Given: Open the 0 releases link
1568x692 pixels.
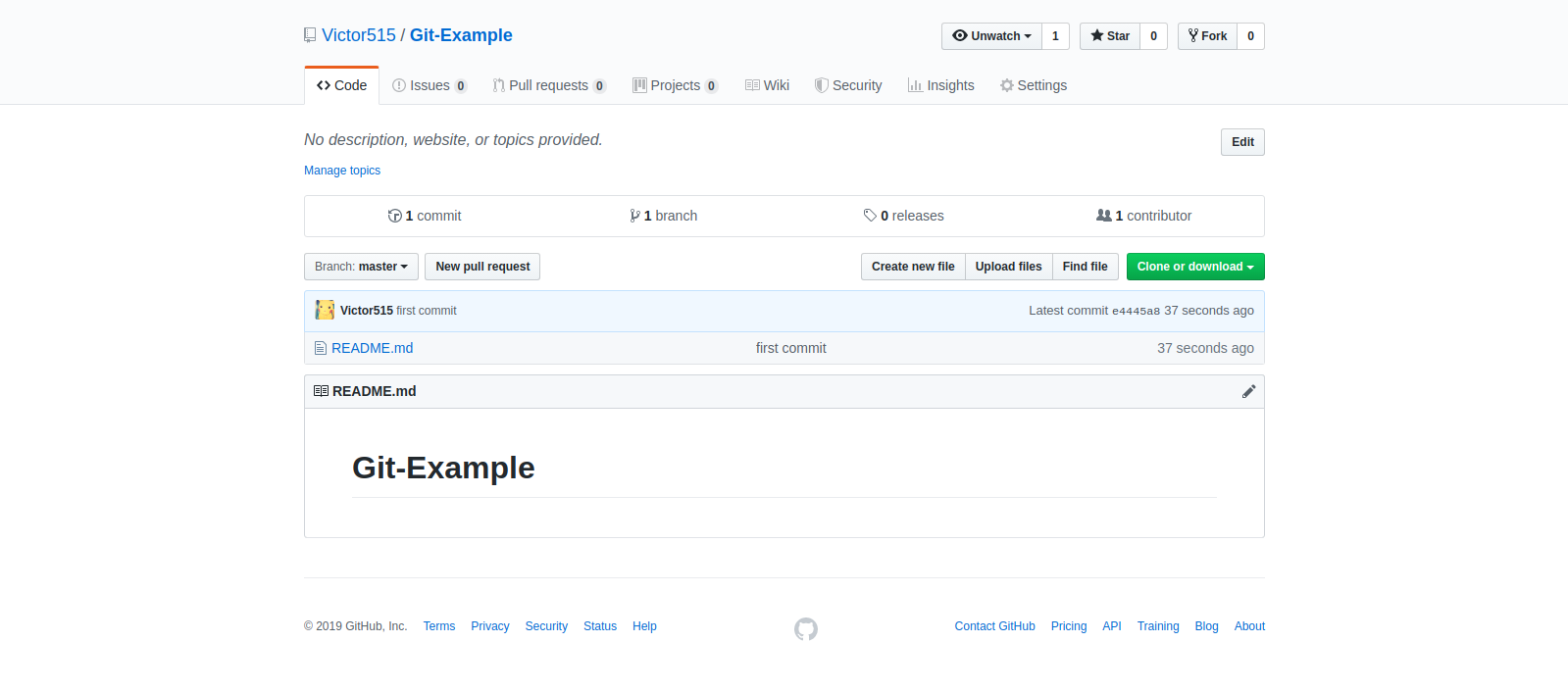Looking at the screenshot, I should 903,216.
